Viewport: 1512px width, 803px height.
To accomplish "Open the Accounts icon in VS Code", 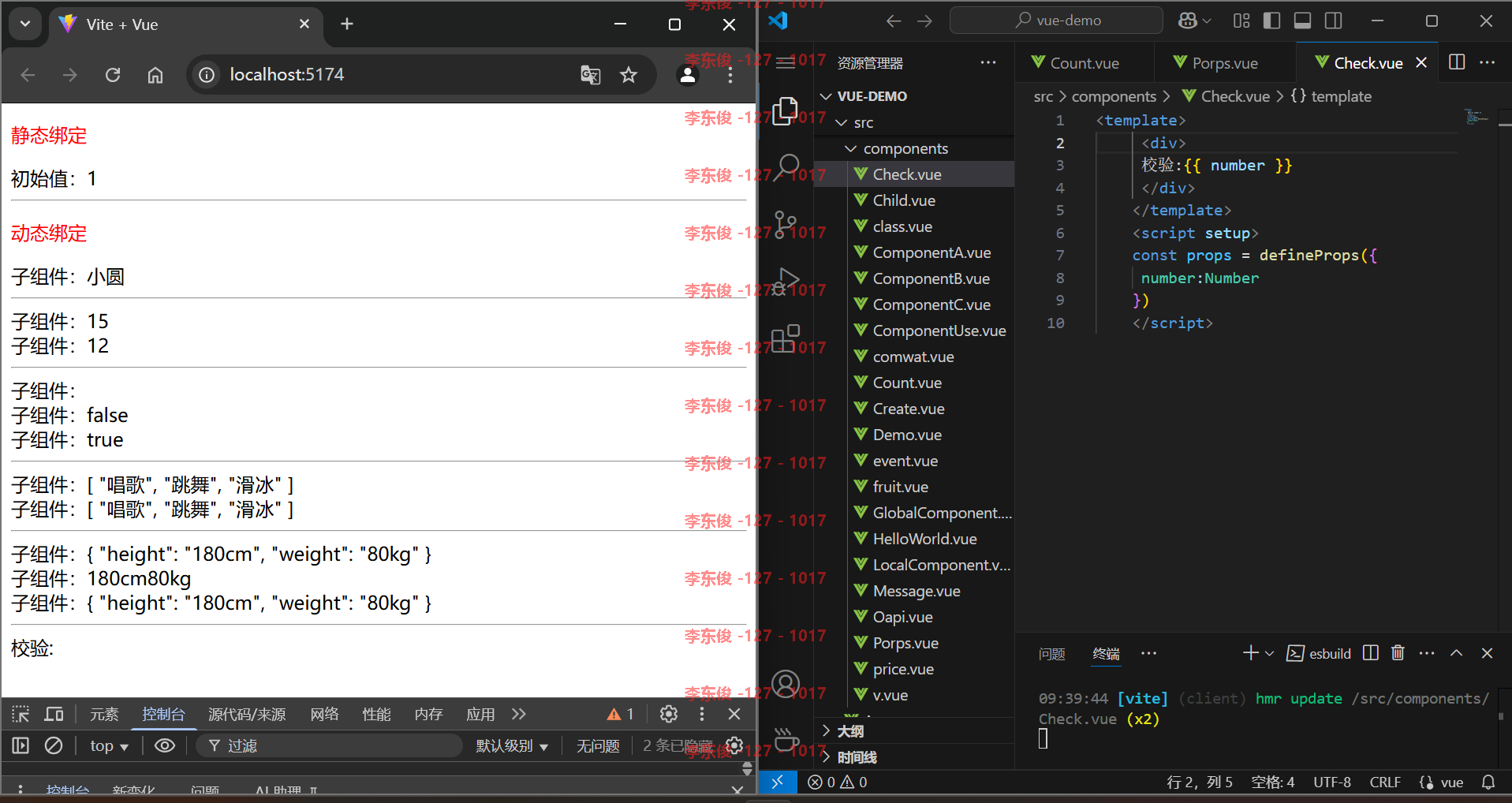I will 786,684.
